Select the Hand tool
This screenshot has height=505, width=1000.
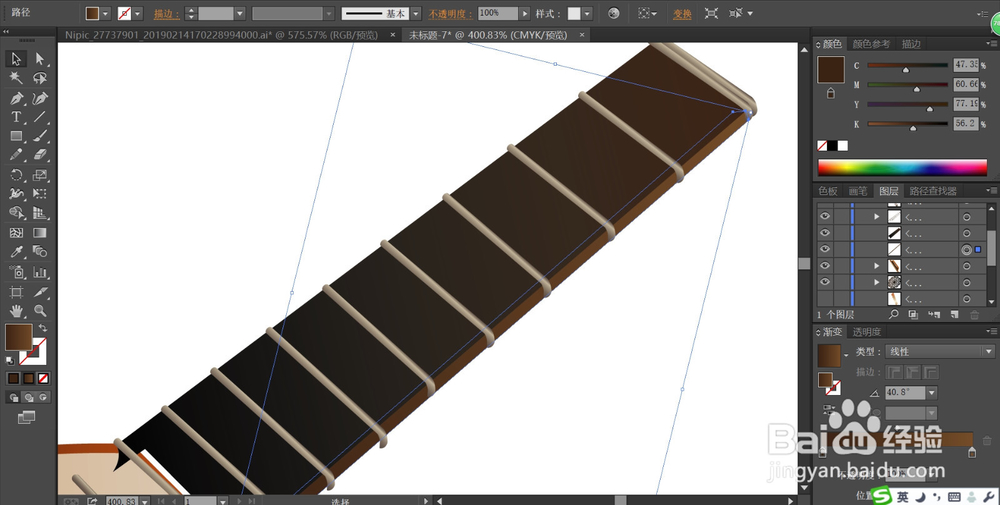tap(16, 311)
